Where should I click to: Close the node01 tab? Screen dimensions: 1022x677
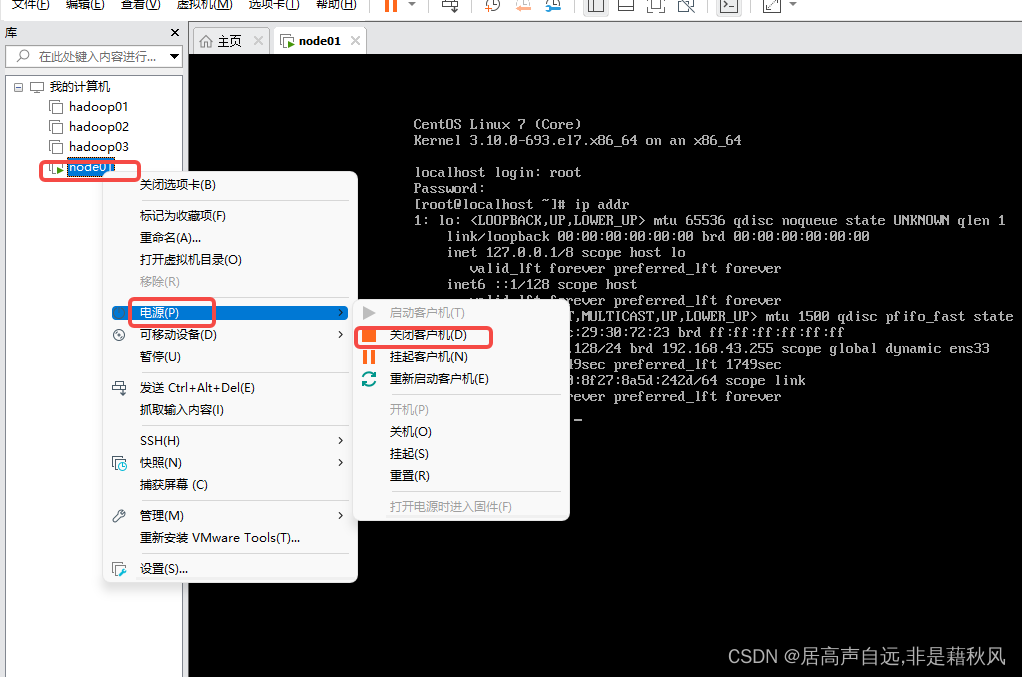(x=355, y=40)
